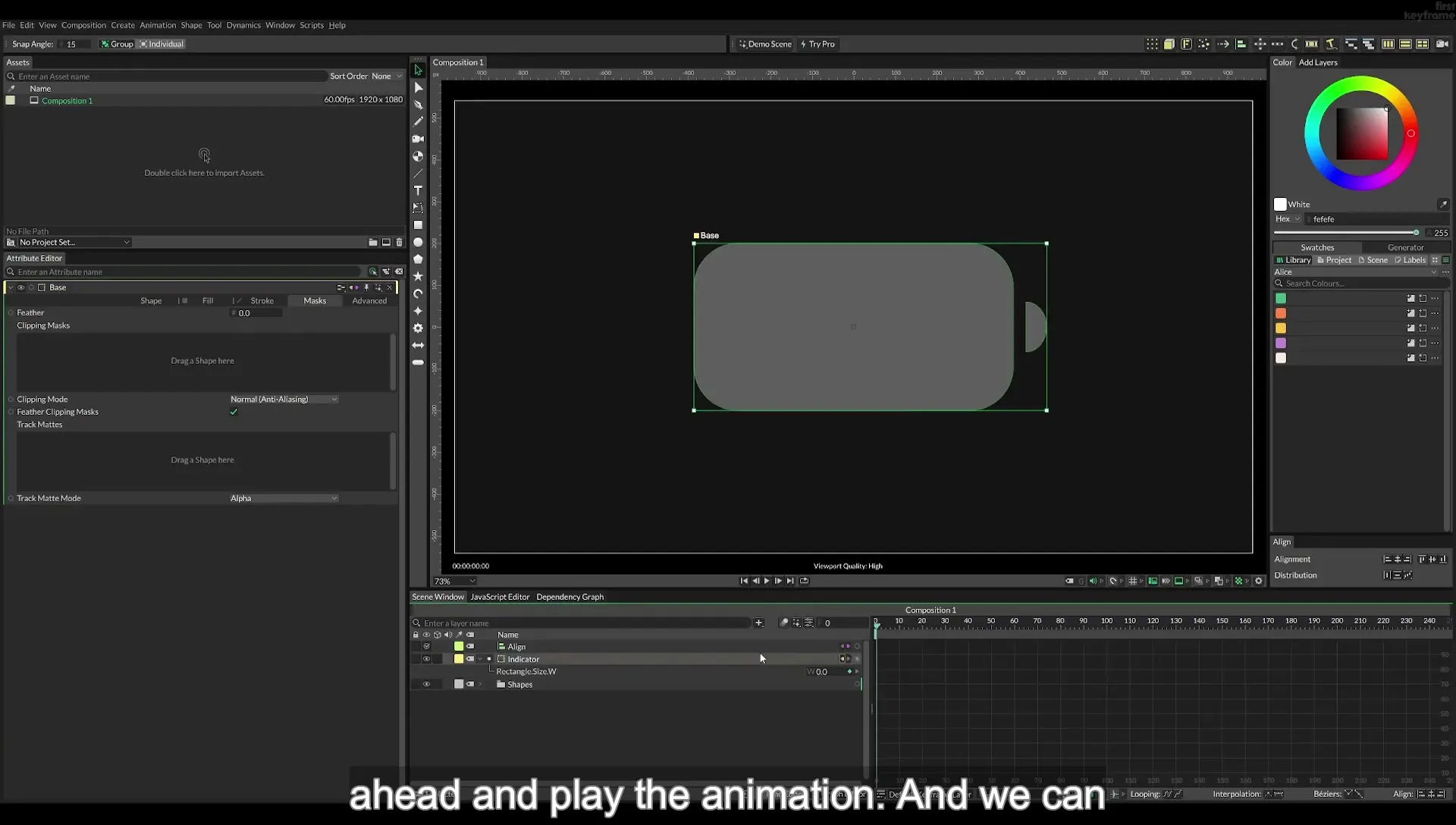The image size is (1456, 825).
Task: Pick the Ellipse shape tool
Action: pos(418,243)
